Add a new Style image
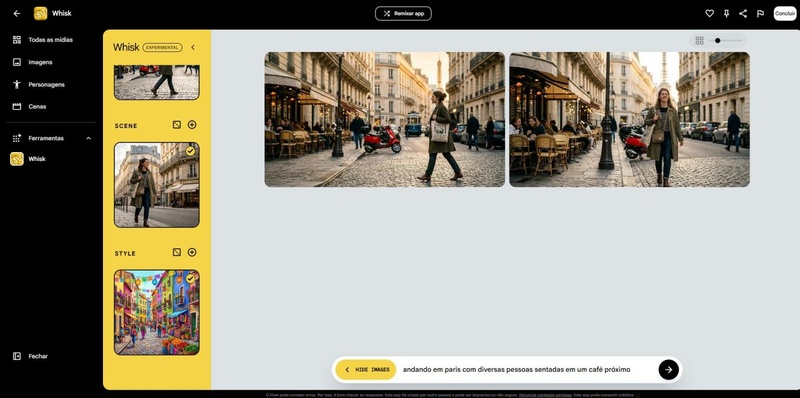Viewport: 800px width, 398px height. (192, 252)
